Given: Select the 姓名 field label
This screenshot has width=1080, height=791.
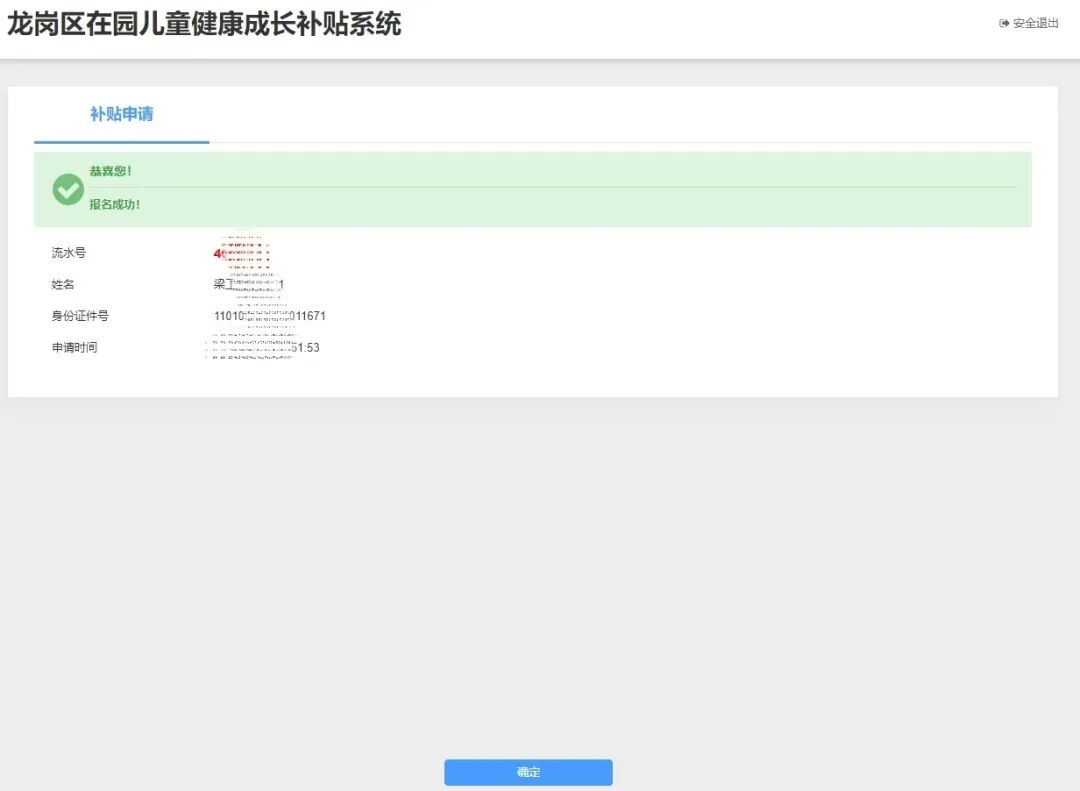Looking at the screenshot, I should click(63, 285).
